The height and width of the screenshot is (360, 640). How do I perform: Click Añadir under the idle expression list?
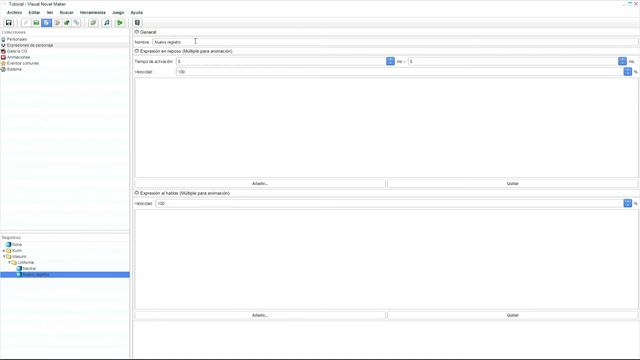[x=260, y=184]
